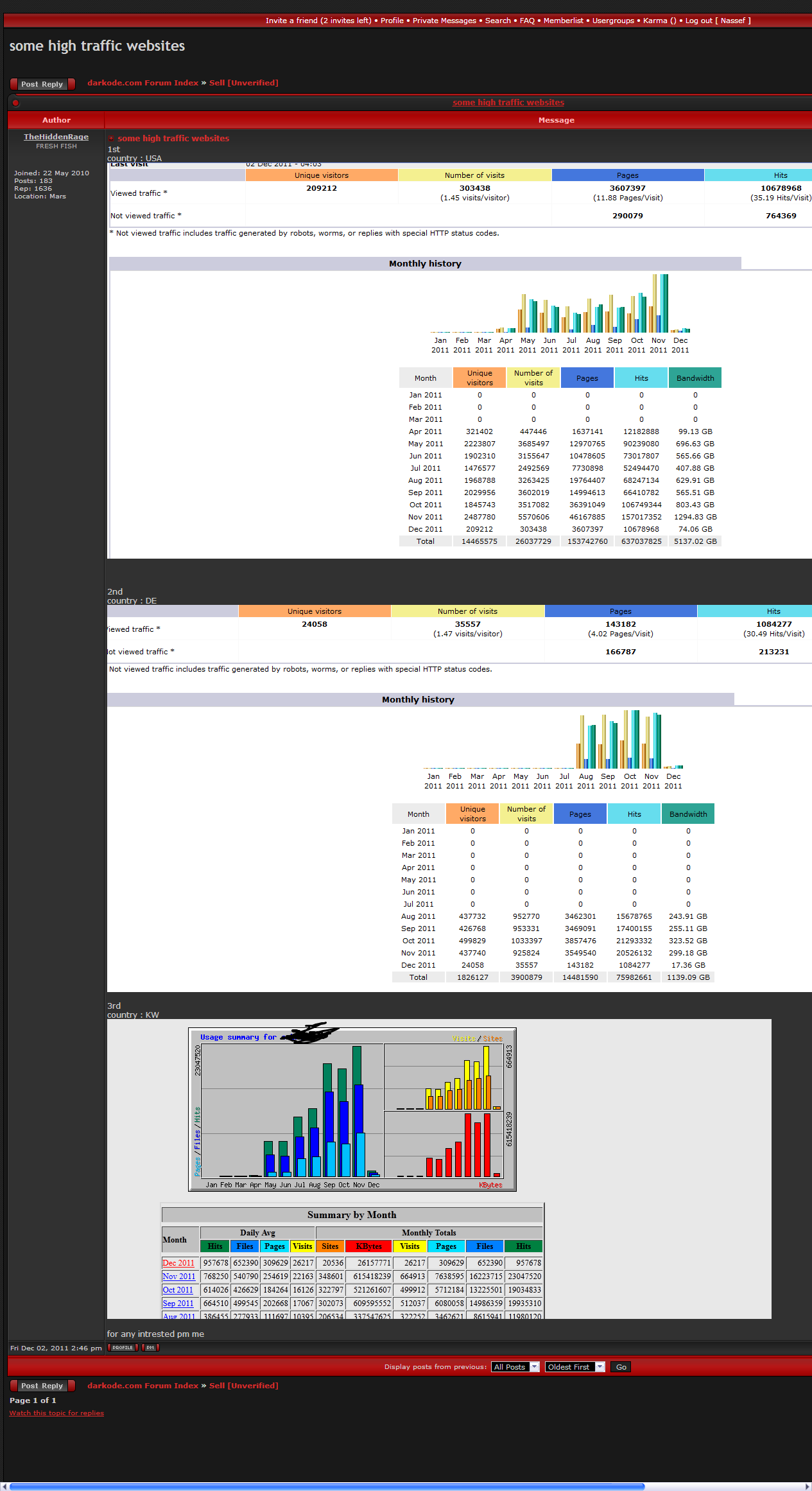Open the author's PROFILE button under the post
The image size is (812, 1491).
123,1348
